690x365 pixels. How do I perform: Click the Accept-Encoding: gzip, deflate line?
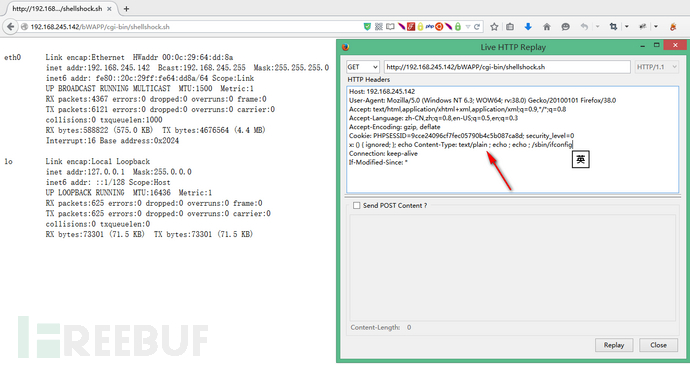(395, 127)
